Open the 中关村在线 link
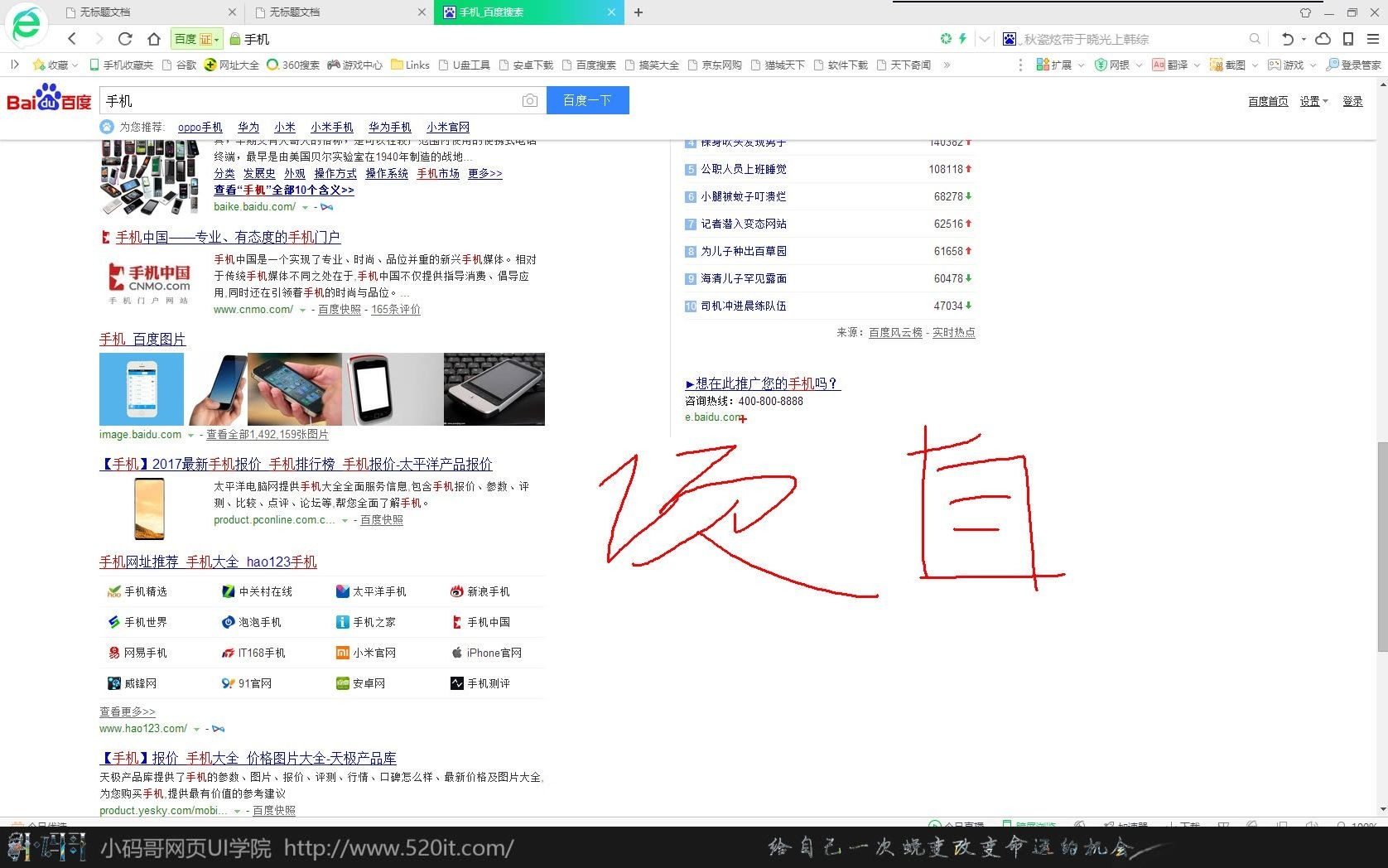 coord(258,591)
